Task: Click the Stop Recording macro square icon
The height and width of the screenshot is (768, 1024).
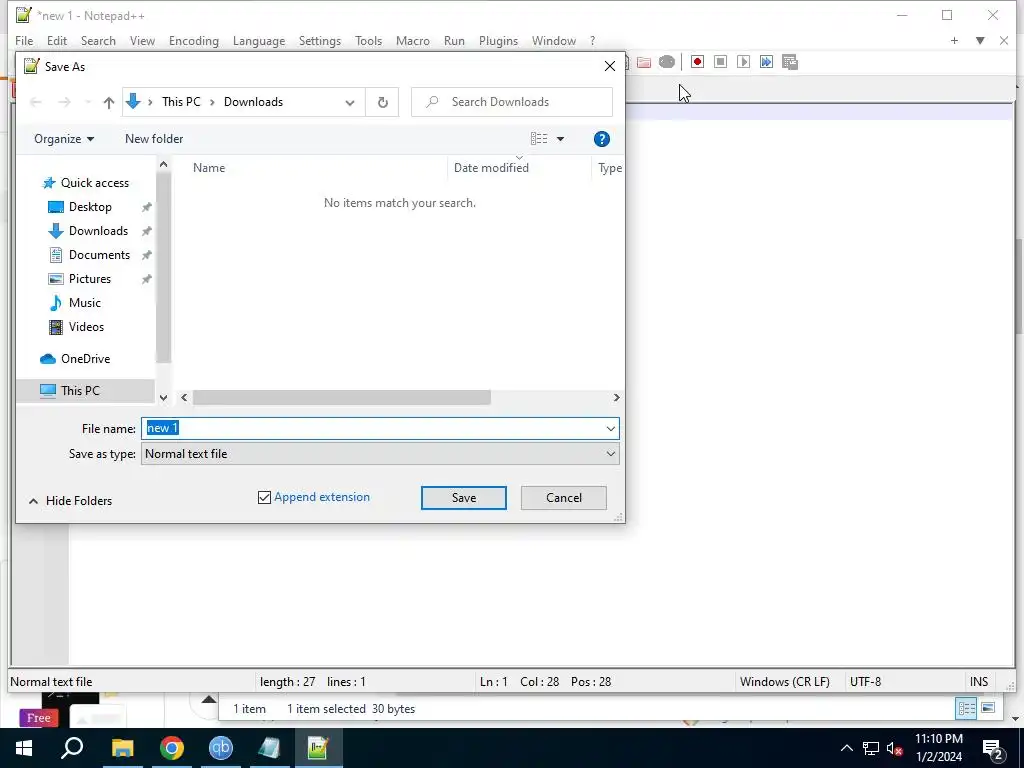Action: pyautogui.click(x=720, y=62)
